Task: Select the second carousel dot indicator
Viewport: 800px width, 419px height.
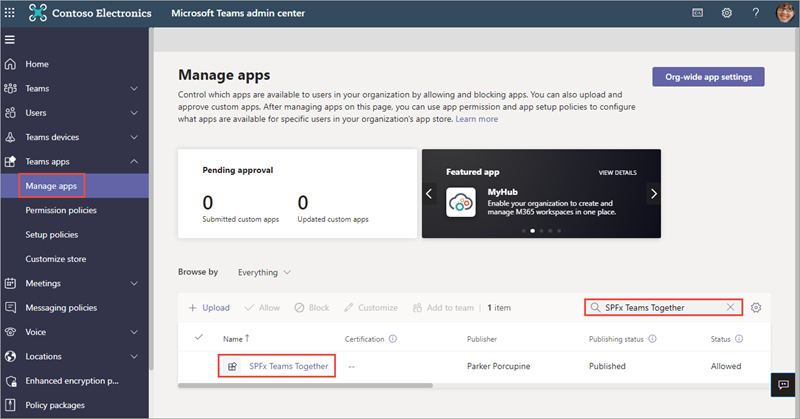Action: pyautogui.click(x=533, y=231)
